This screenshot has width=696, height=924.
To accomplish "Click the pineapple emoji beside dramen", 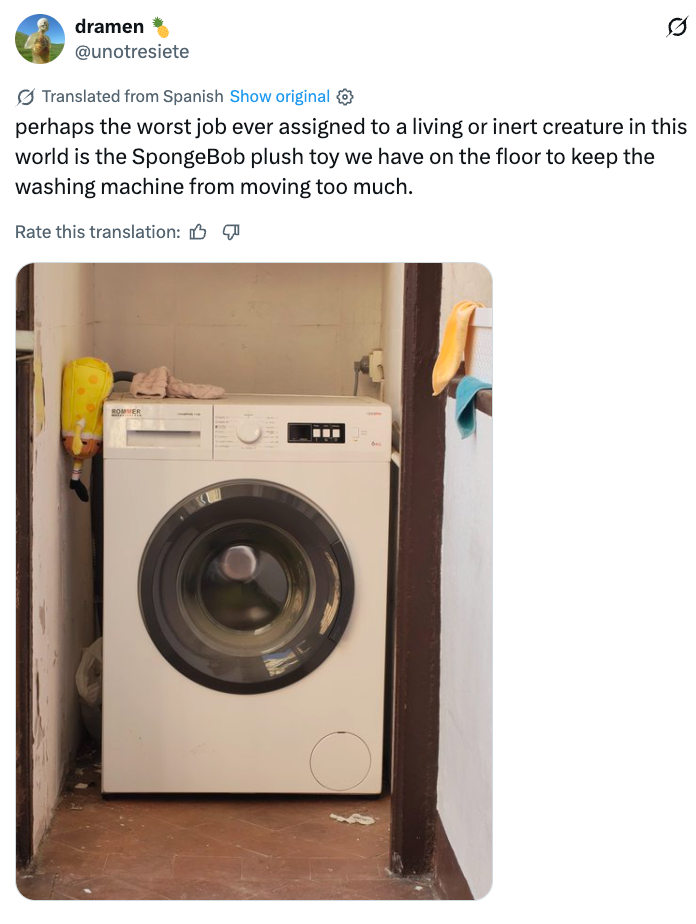I will [160, 27].
